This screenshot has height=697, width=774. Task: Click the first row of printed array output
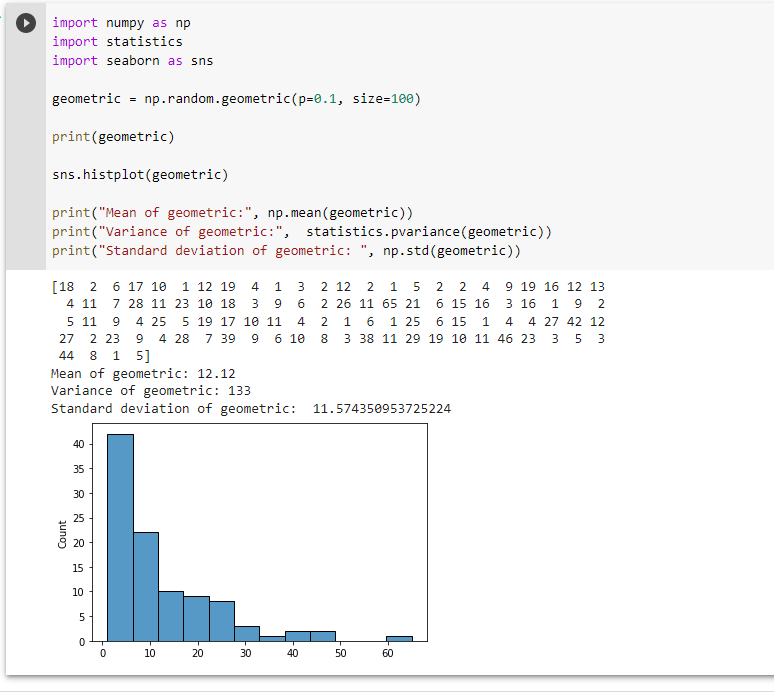click(328, 287)
